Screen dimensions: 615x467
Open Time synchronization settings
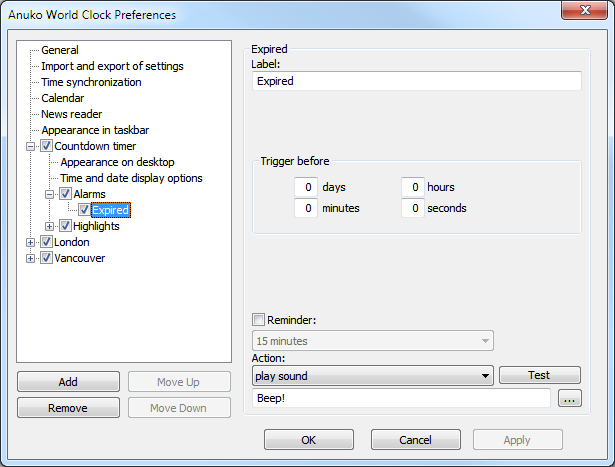(91, 82)
